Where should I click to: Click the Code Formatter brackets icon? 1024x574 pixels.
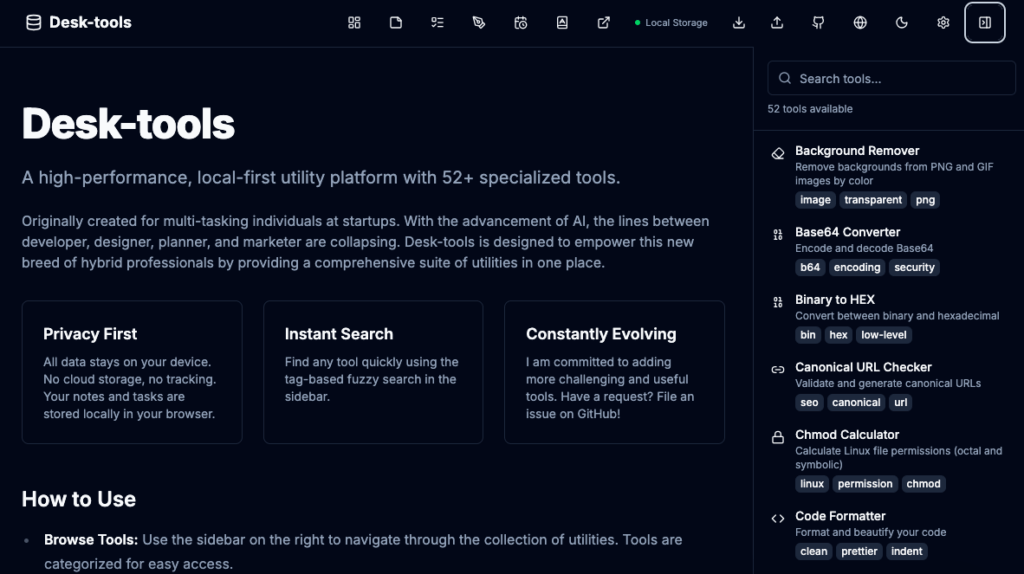click(x=778, y=519)
